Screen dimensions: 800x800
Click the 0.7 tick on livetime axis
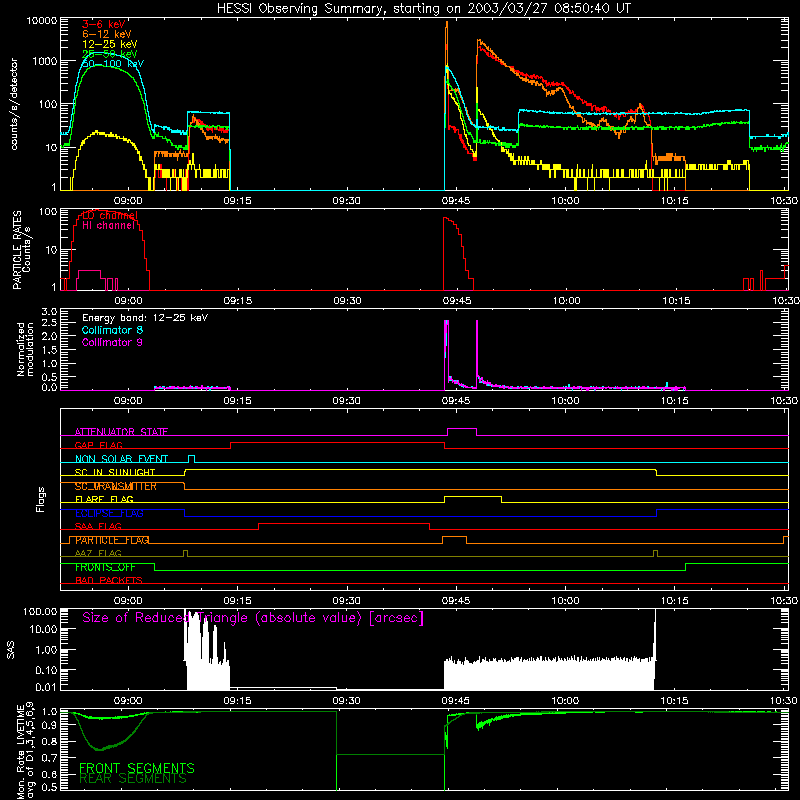click(49, 757)
